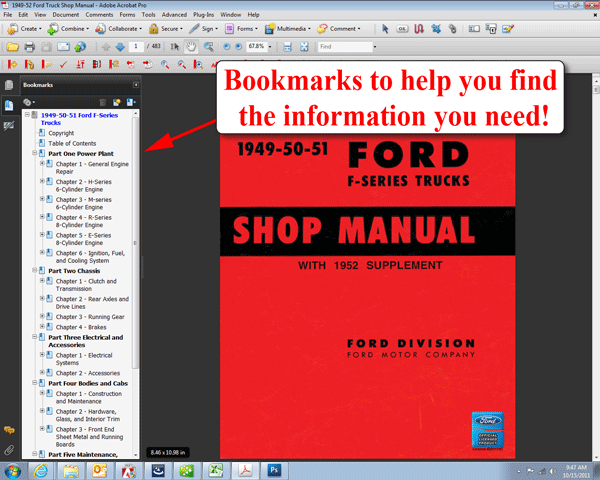Click the Print icon in toolbar
Viewport: 600px width, 480px height.
coord(31,47)
